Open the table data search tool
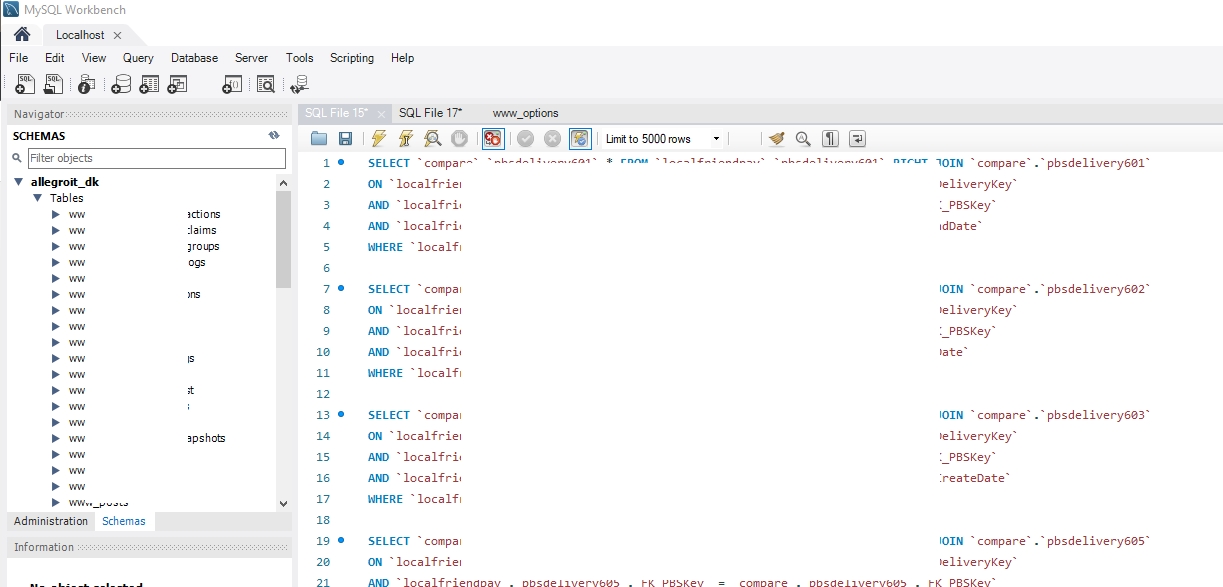The height and width of the screenshot is (587, 1223). 266,84
